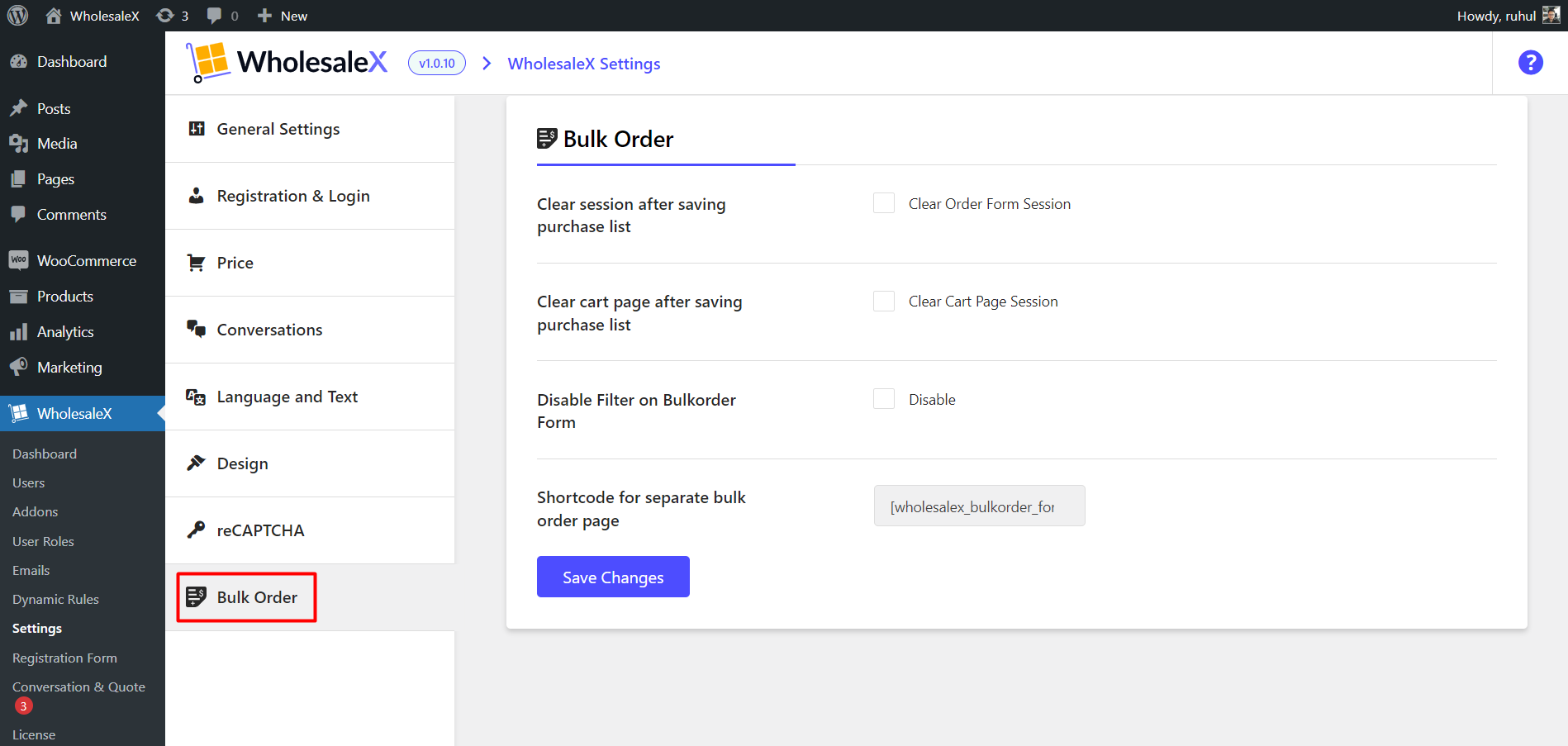Image resolution: width=1568 pixels, height=746 pixels.
Task: Click the Price cart icon
Action: pyautogui.click(x=197, y=263)
